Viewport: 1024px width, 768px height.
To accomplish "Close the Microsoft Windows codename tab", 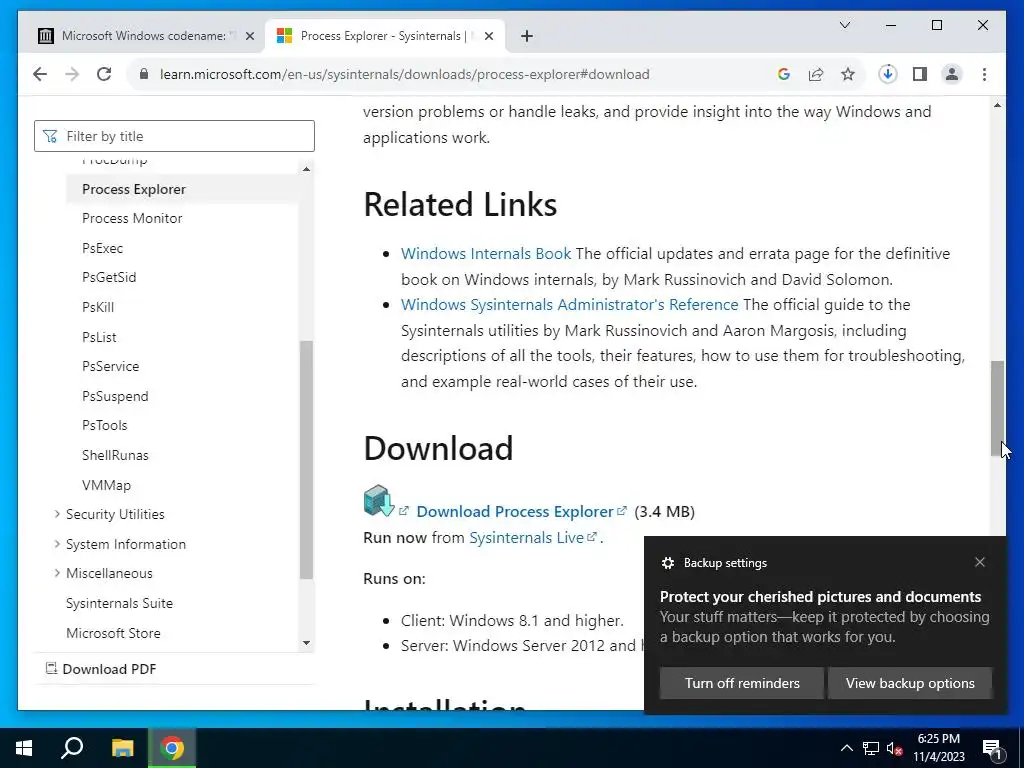I will [249, 36].
